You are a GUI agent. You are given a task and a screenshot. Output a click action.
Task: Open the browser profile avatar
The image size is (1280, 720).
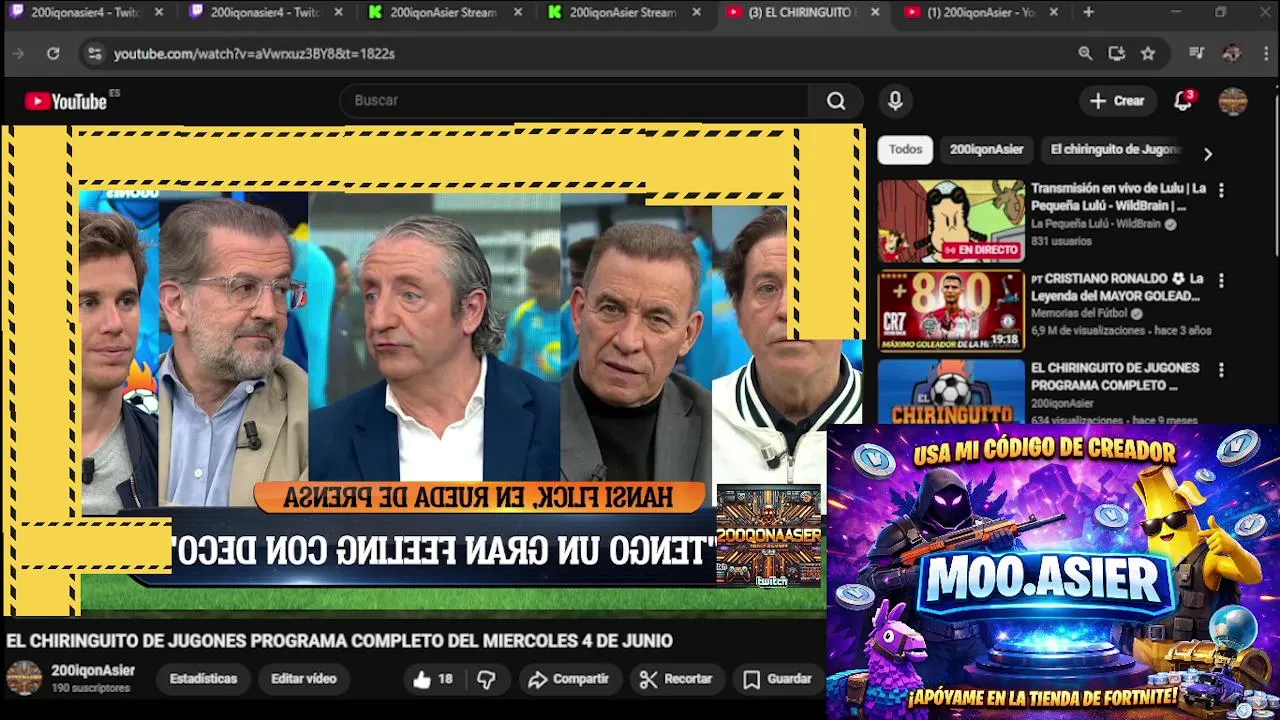(1232, 54)
